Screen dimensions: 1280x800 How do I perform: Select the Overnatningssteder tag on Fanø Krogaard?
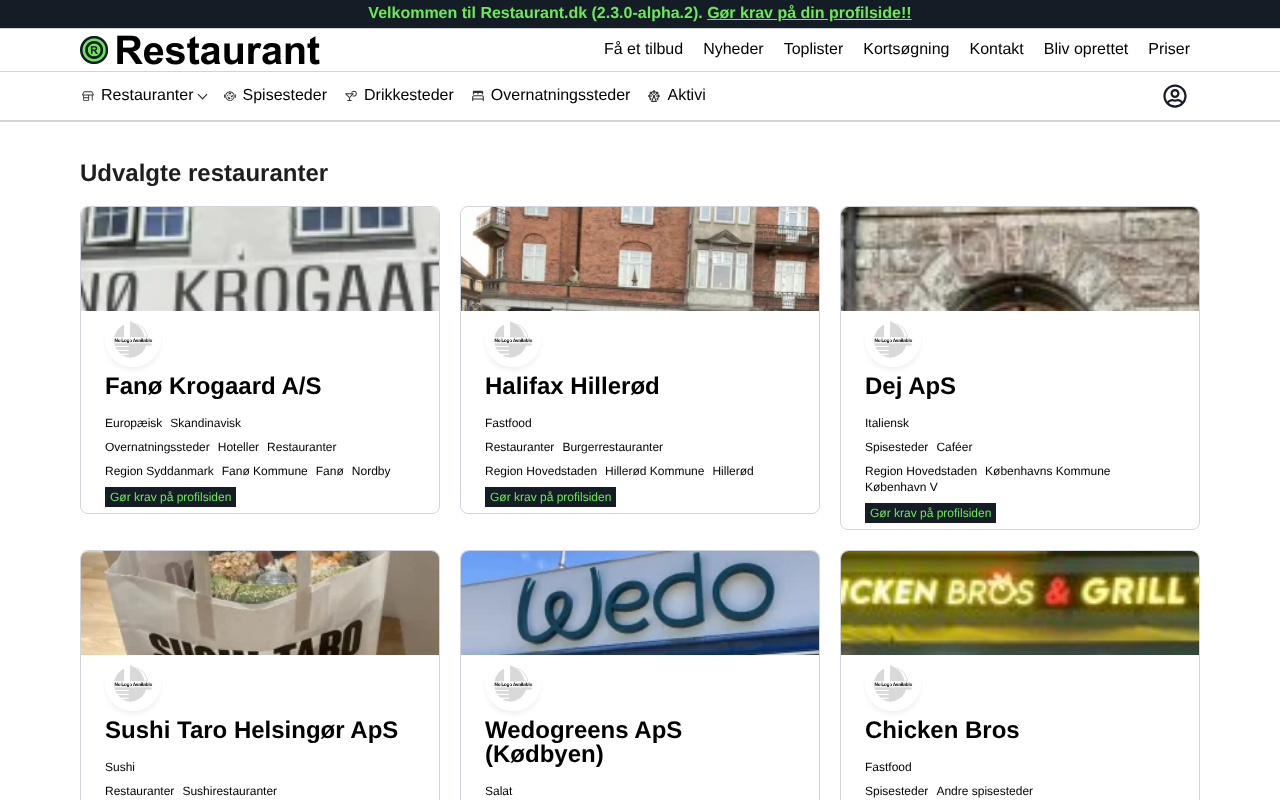(x=157, y=447)
